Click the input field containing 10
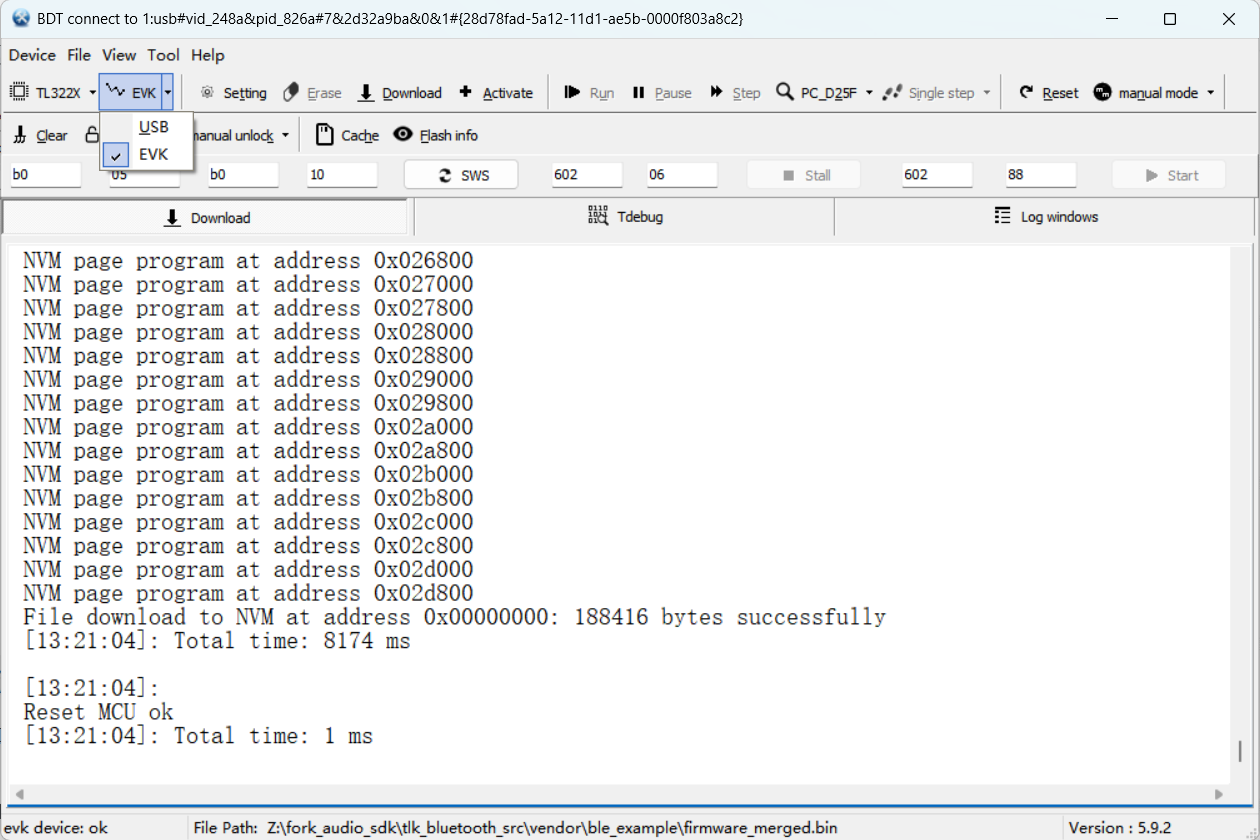Image resolution: width=1260 pixels, height=840 pixels. pyautogui.click(x=342, y=175)
